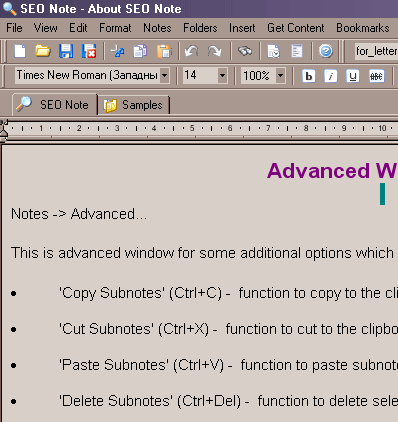Viewport: 398px width, 422px height.
Task: Click the ruler at the 5 mark
Action: [x=192, y=128]
